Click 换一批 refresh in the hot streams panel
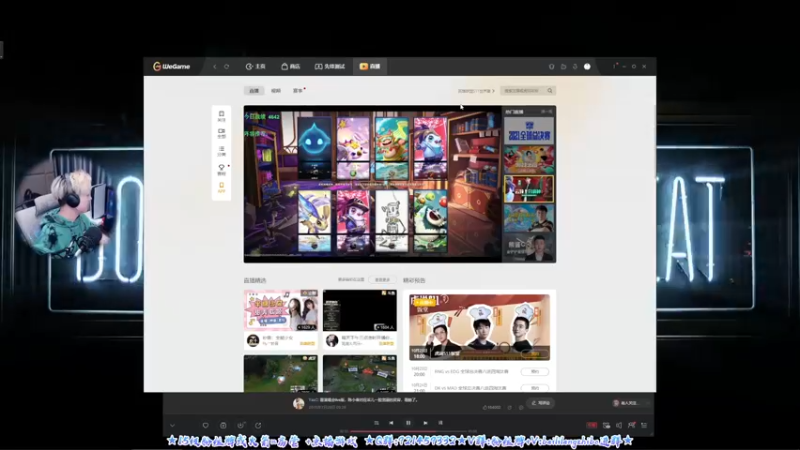The height and width of the screenshot is (450, 800). [x=546, y=111]
